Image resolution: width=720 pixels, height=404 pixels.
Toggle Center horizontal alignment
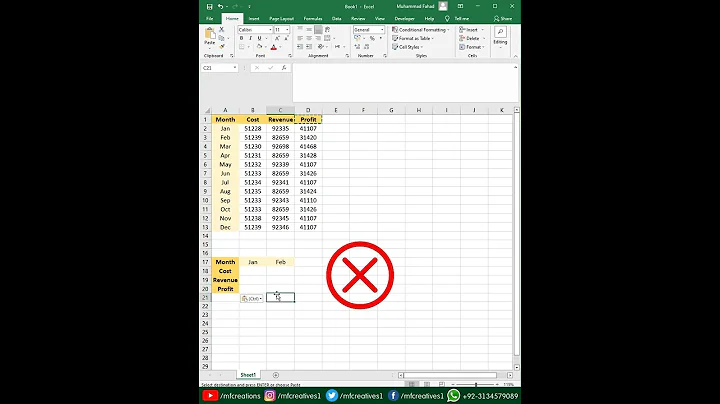point(309,38)
